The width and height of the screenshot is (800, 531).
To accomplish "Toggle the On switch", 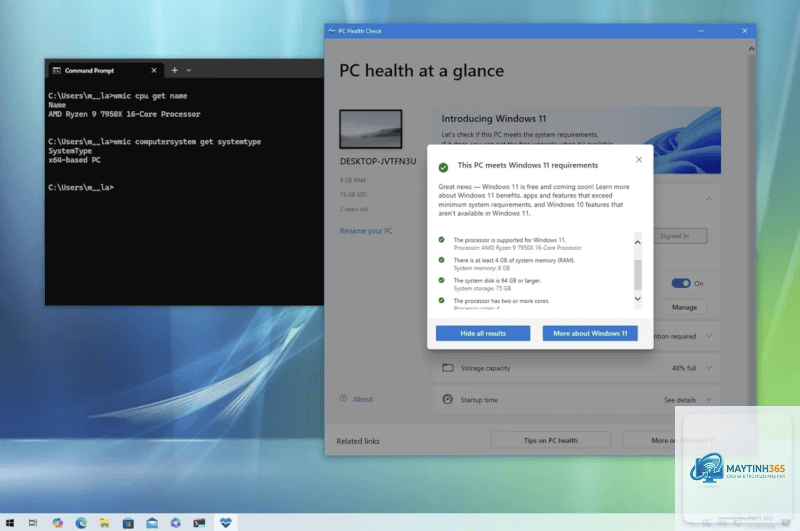I will (x=681, y=283).
